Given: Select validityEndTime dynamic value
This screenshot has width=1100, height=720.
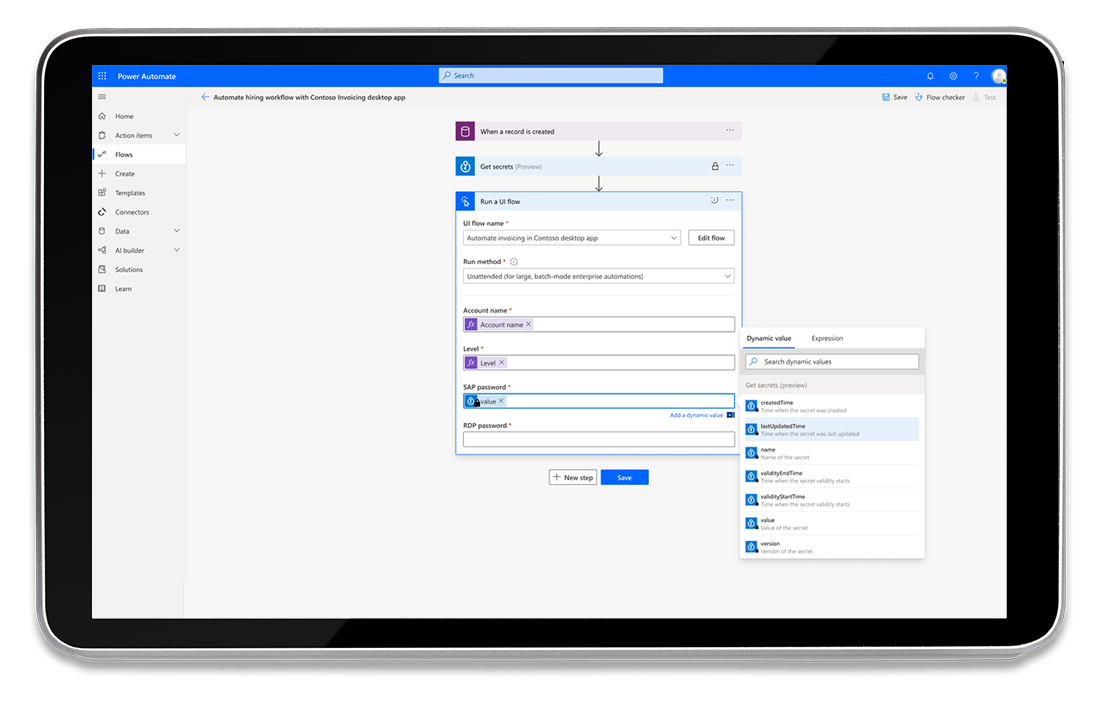Looking at the screenshot, I should [832, 476].
